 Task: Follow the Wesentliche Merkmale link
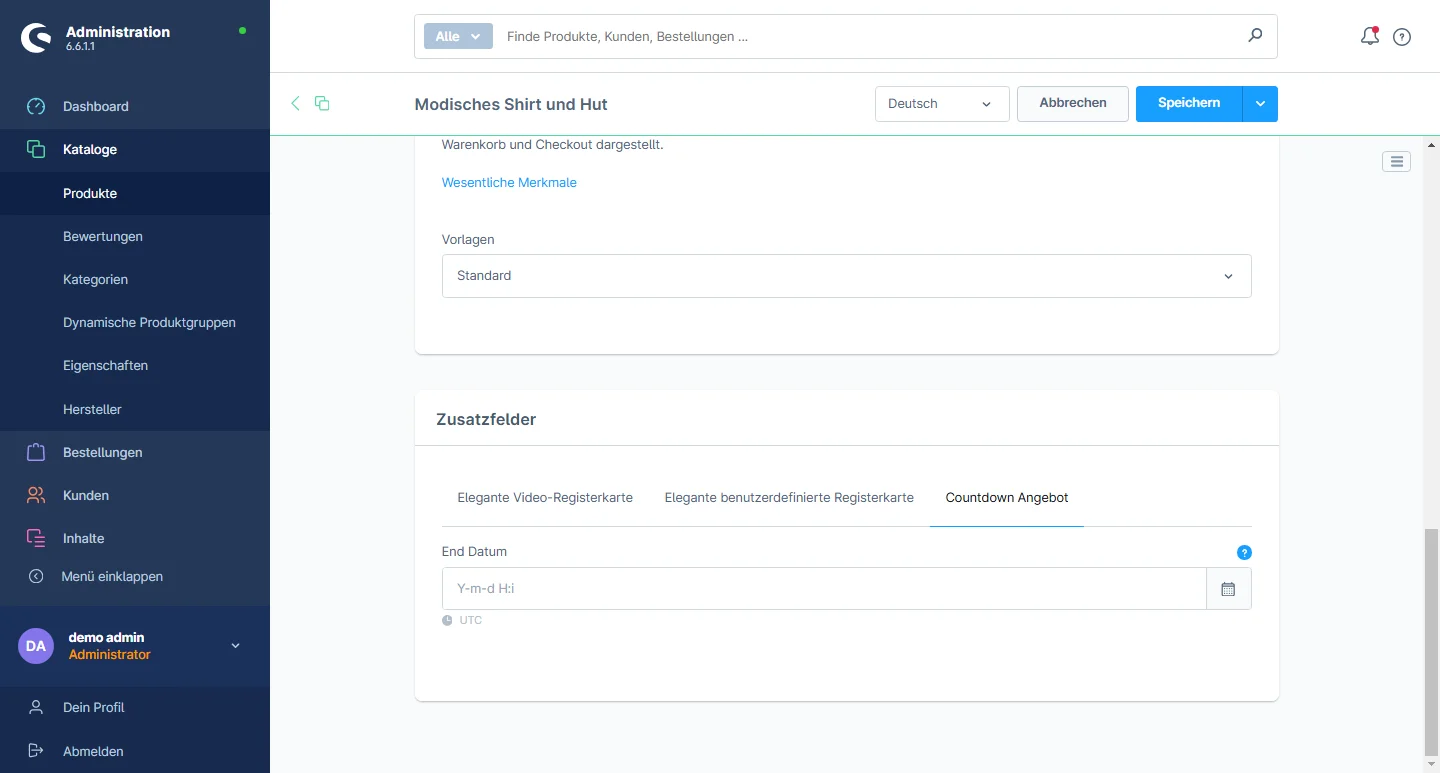point(509,182)
